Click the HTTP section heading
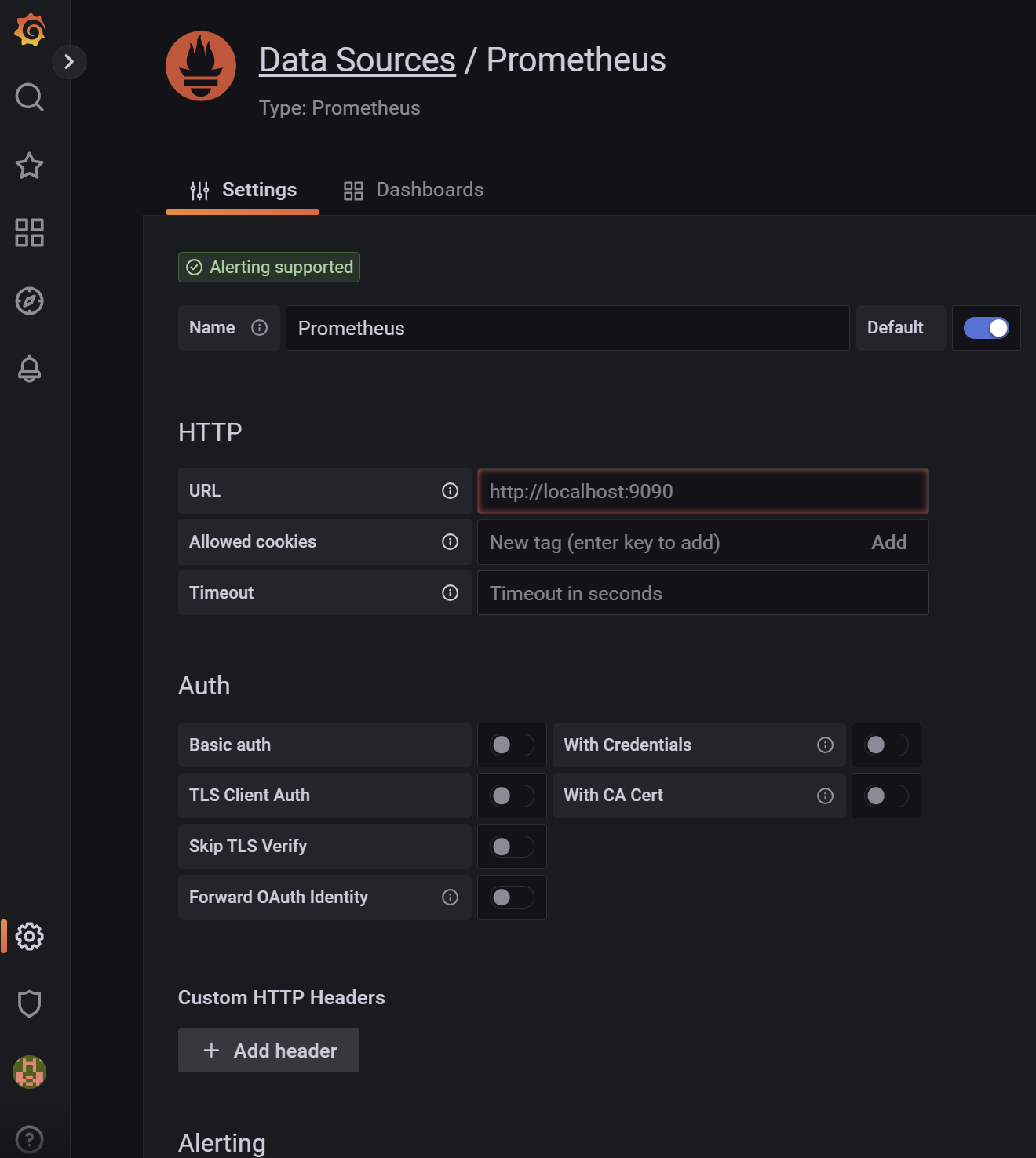 [x=210, y=432]
